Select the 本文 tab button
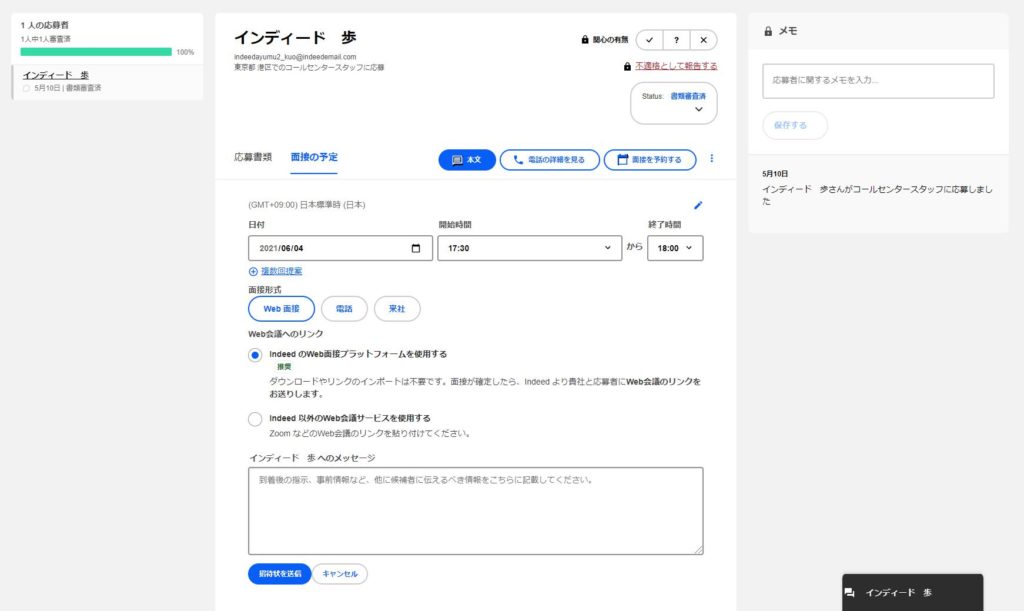This screenshot has width=1024, height=611. pyautogui.click(x=466, y=158)
